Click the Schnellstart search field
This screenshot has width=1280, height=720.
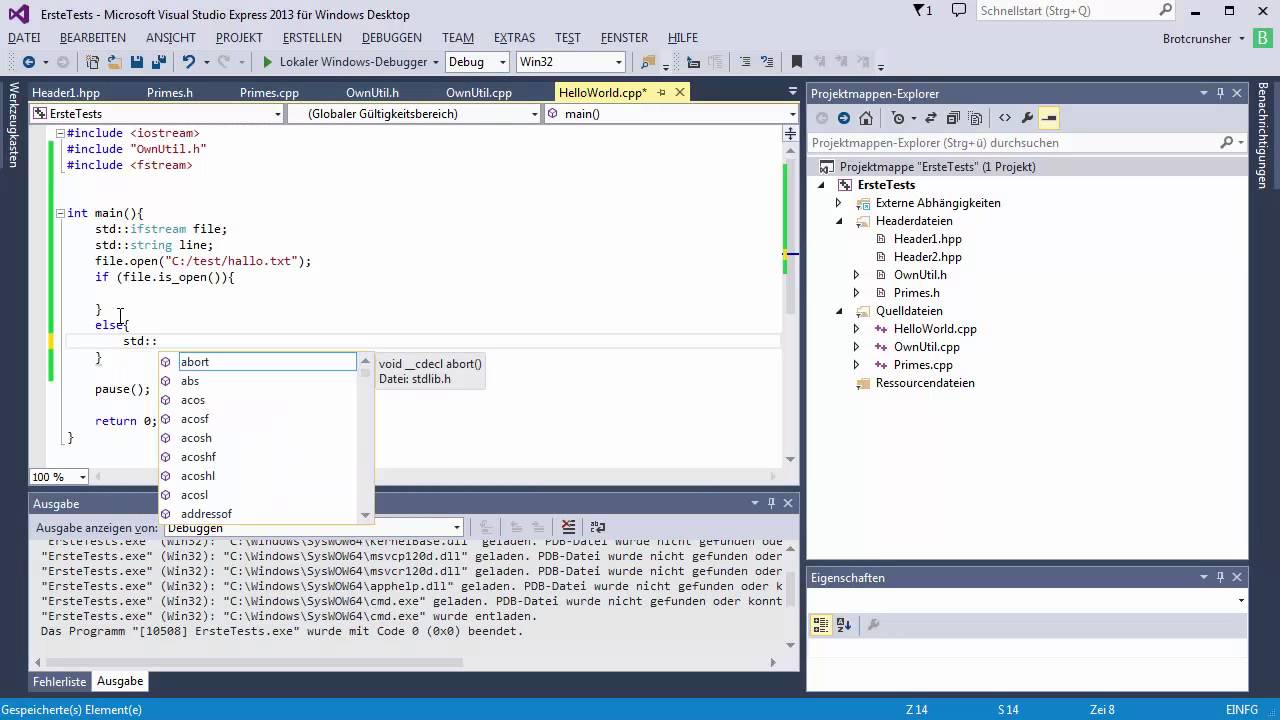pyautogui.click(x=1067, y=10)
